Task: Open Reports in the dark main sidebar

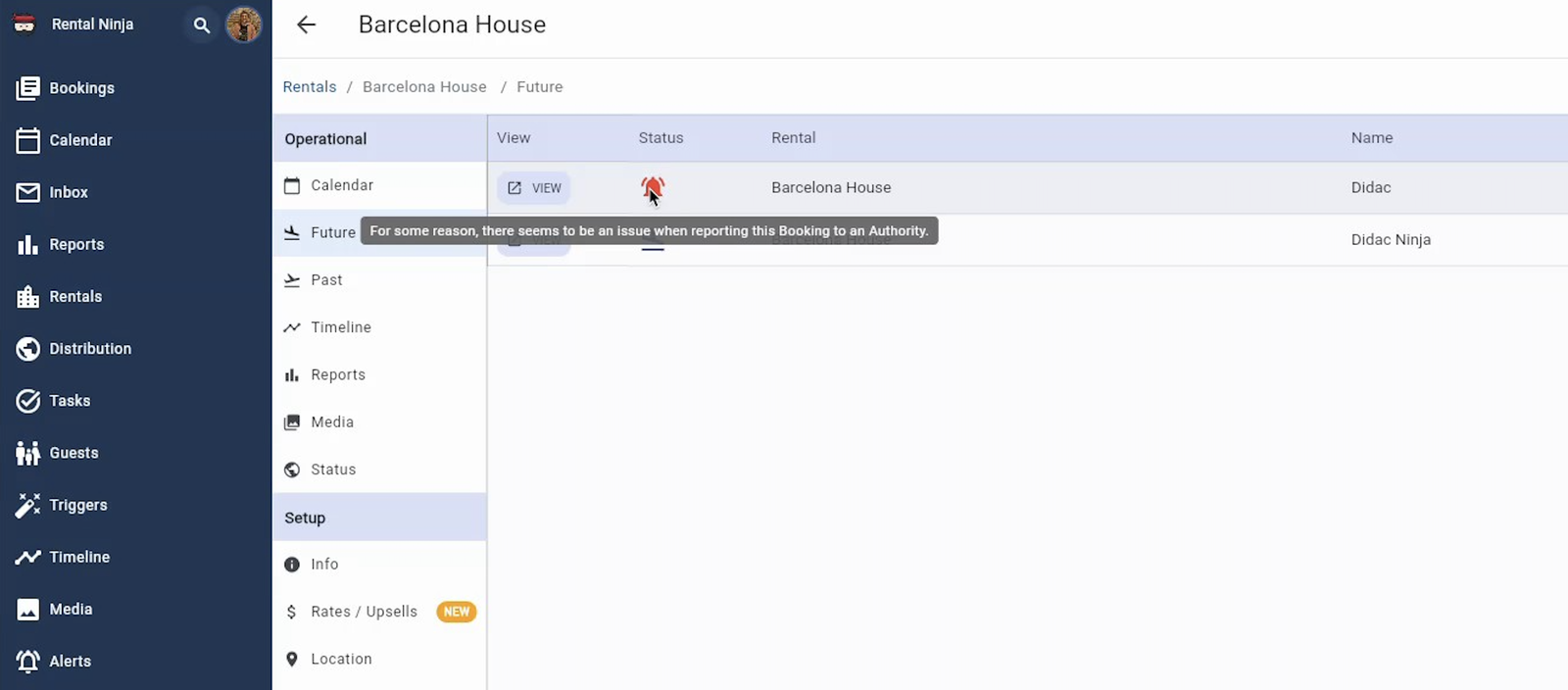Action: [x=60, y=244]
